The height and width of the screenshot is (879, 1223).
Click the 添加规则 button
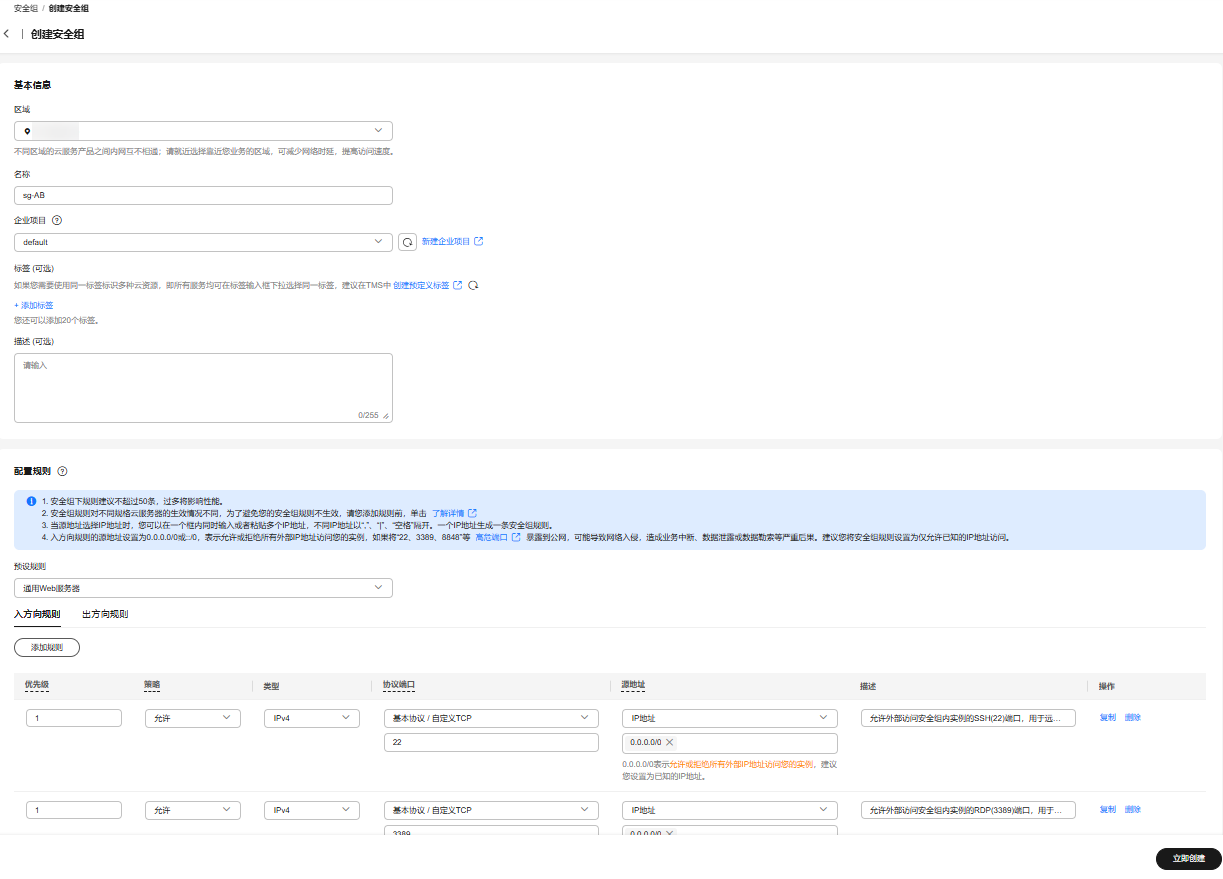(x=47, y=648)
